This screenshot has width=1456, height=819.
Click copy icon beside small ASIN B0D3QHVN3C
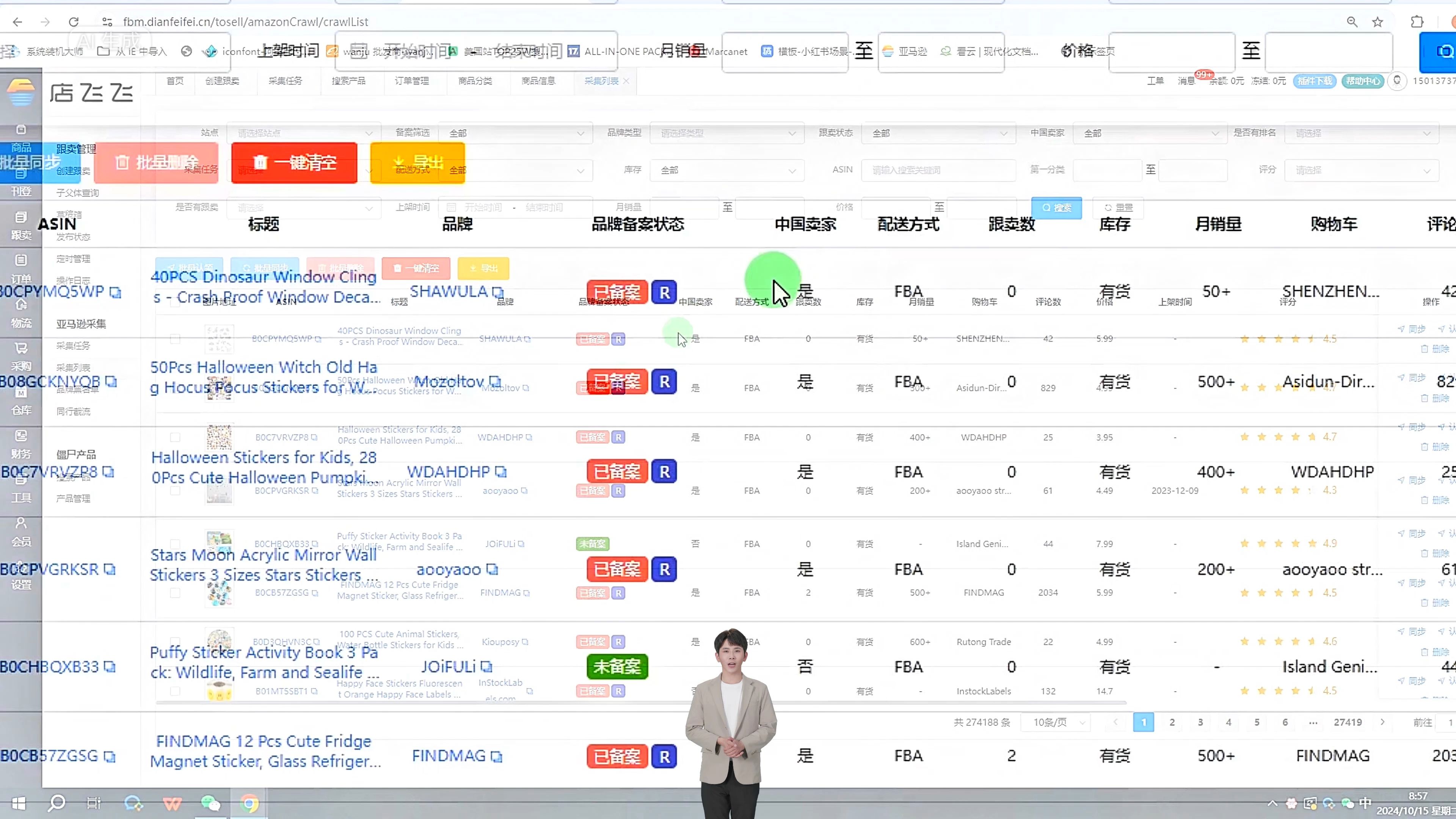(x=317, y=642)
